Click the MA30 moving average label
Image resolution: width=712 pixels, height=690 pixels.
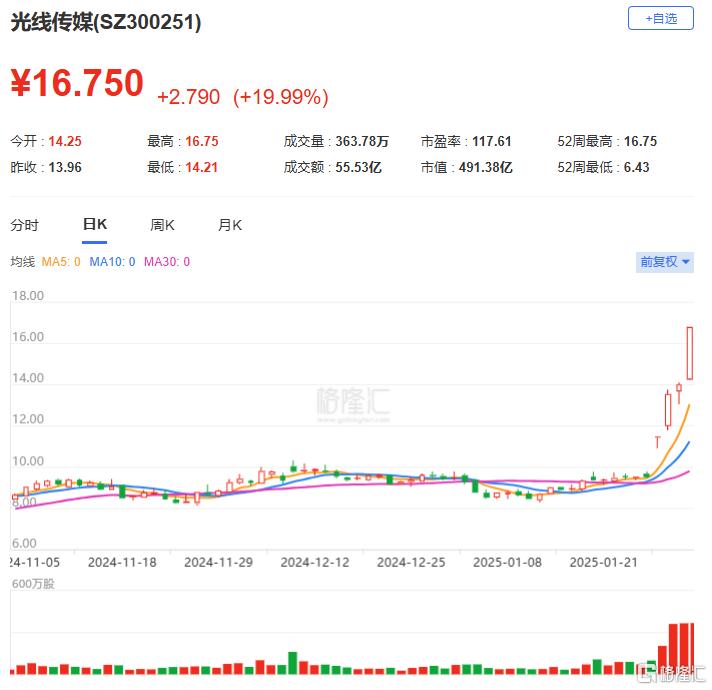pos(167,261)
